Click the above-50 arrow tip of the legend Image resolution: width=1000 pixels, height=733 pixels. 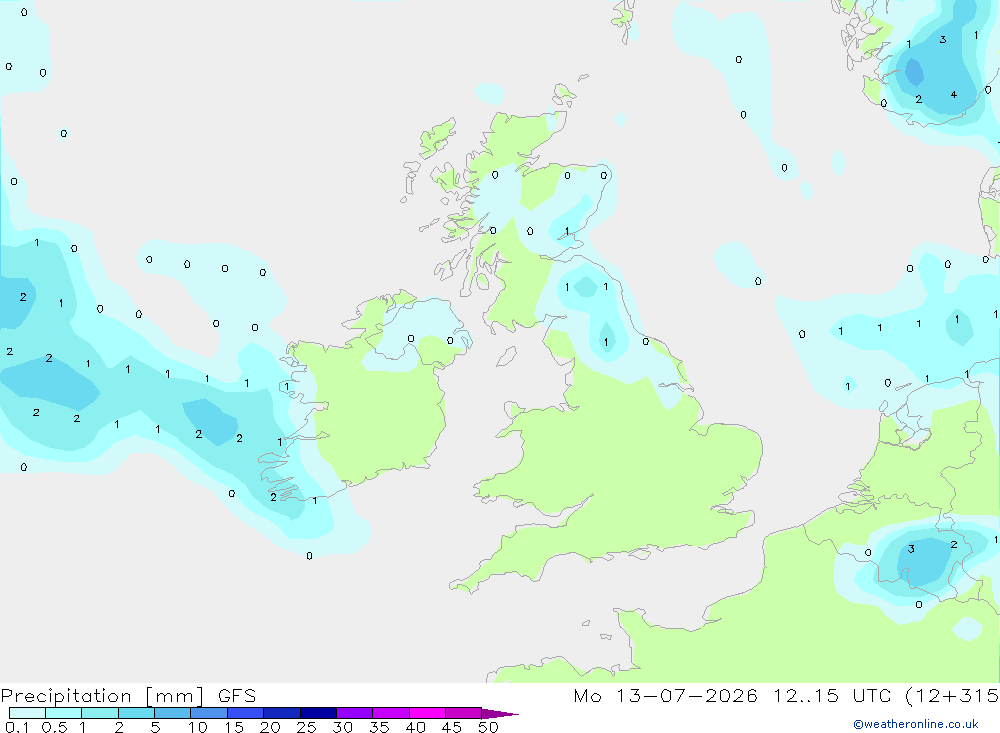[500, 713]
